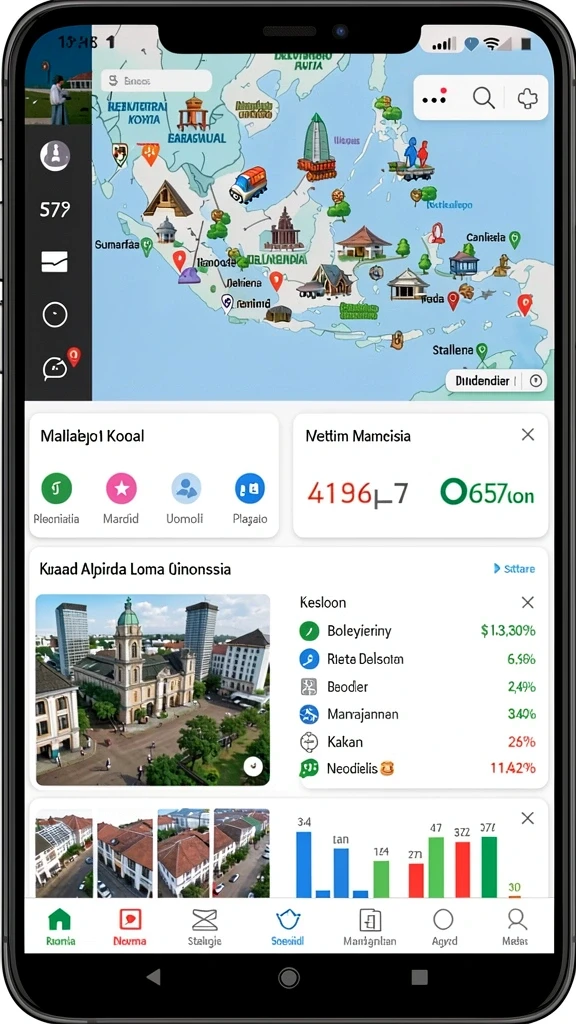Tap the green Boleyieriny row icon
Viewport: 576px width, 1024px height.
[x=309, y=631]
